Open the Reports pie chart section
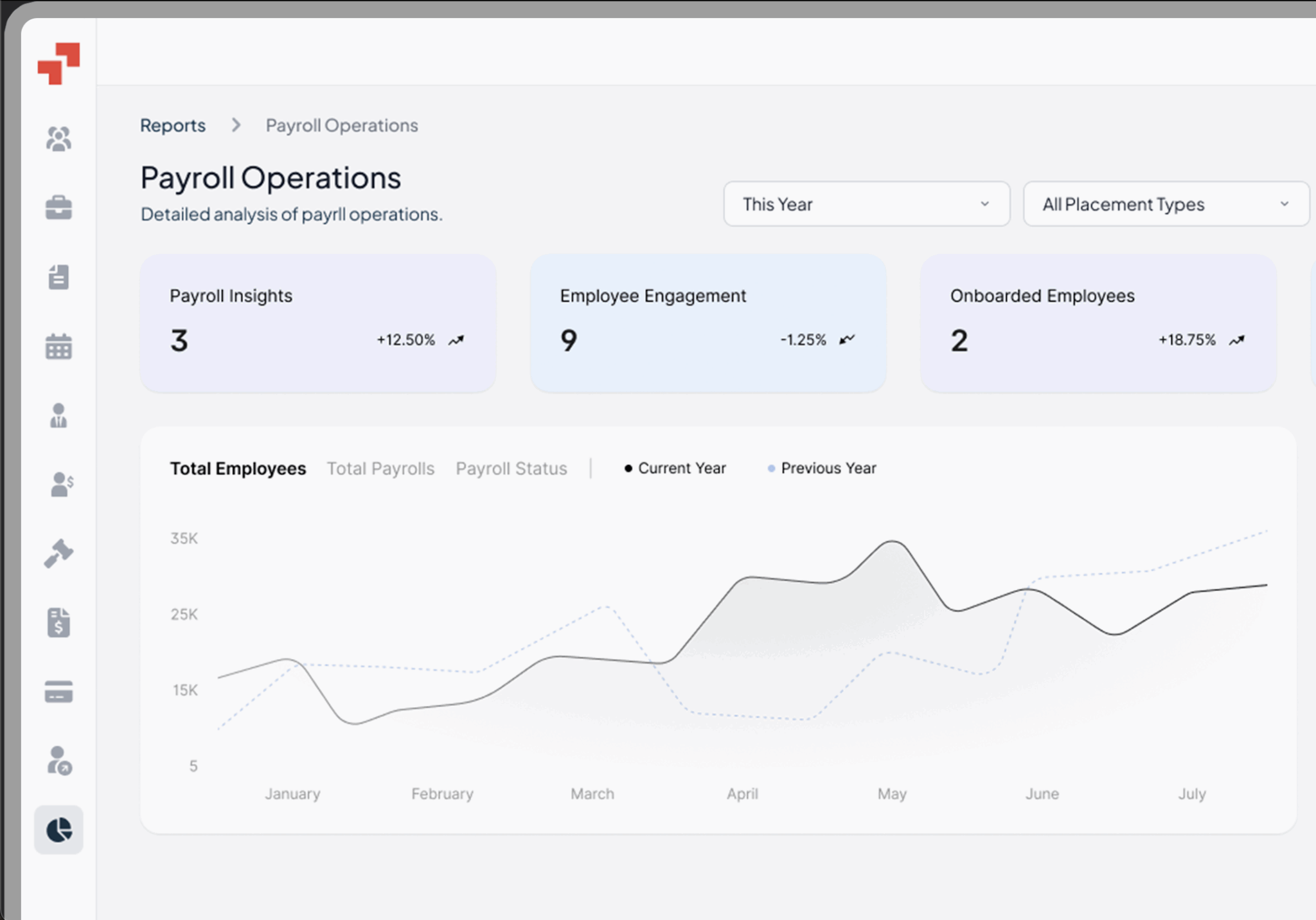 59,830
